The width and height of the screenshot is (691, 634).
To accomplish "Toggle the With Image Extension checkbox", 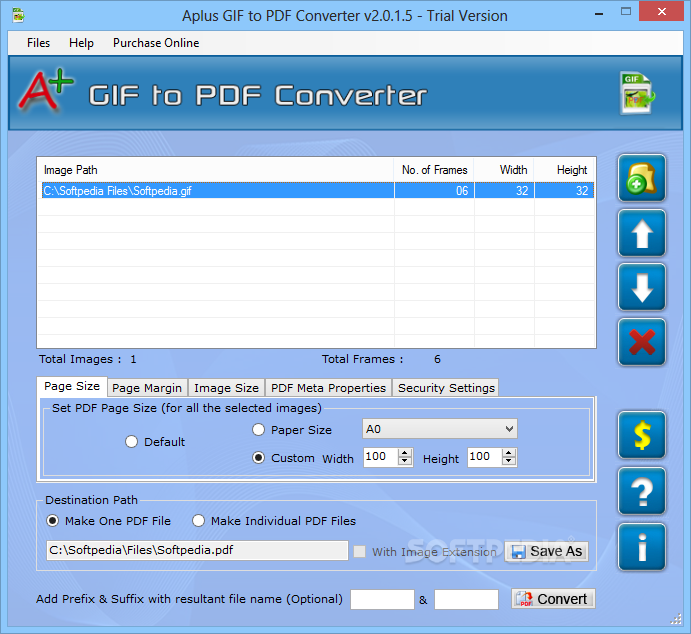I will click(x=360, y=552).
